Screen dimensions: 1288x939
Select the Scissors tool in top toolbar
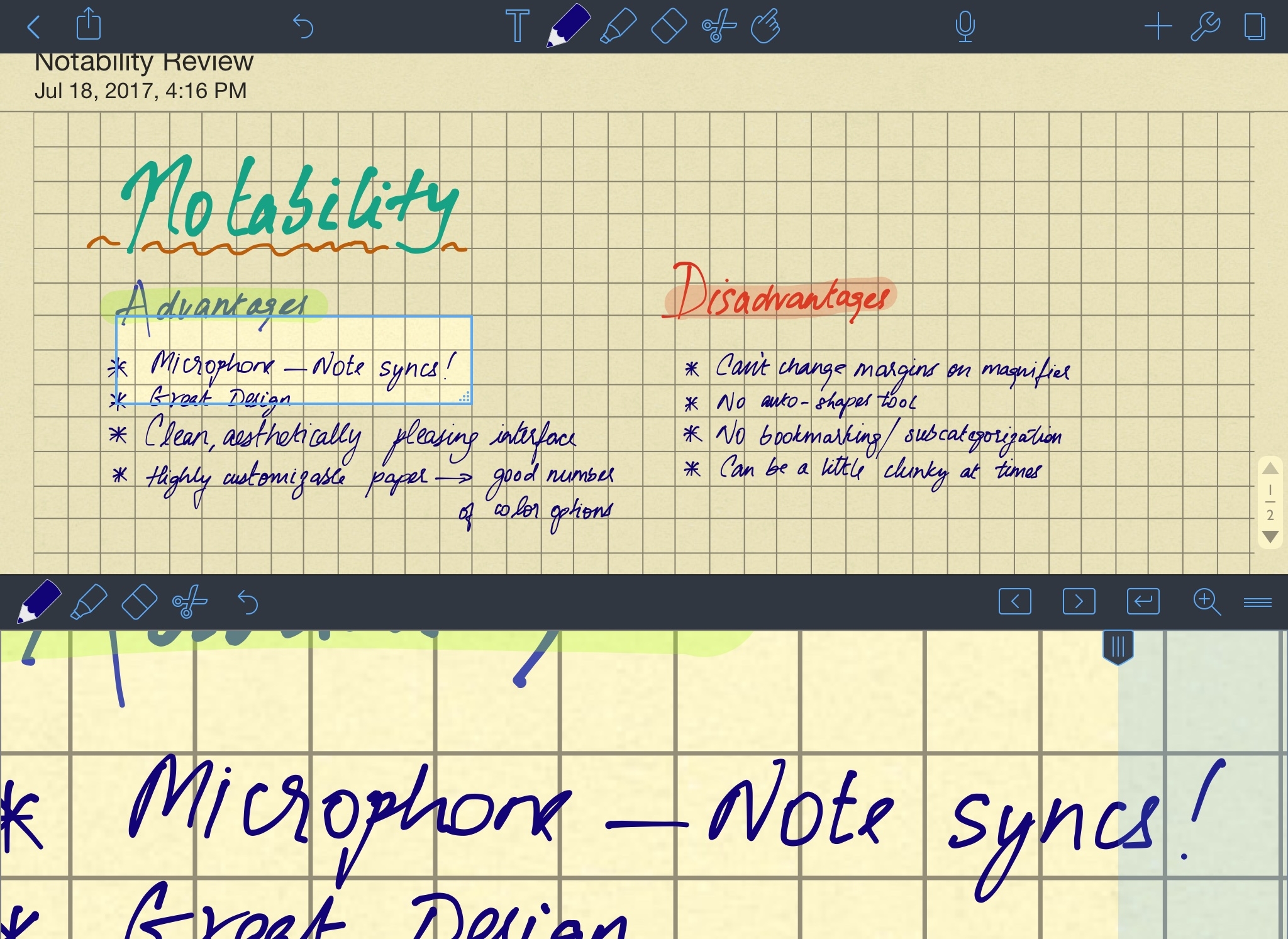[x=719, y=26]
